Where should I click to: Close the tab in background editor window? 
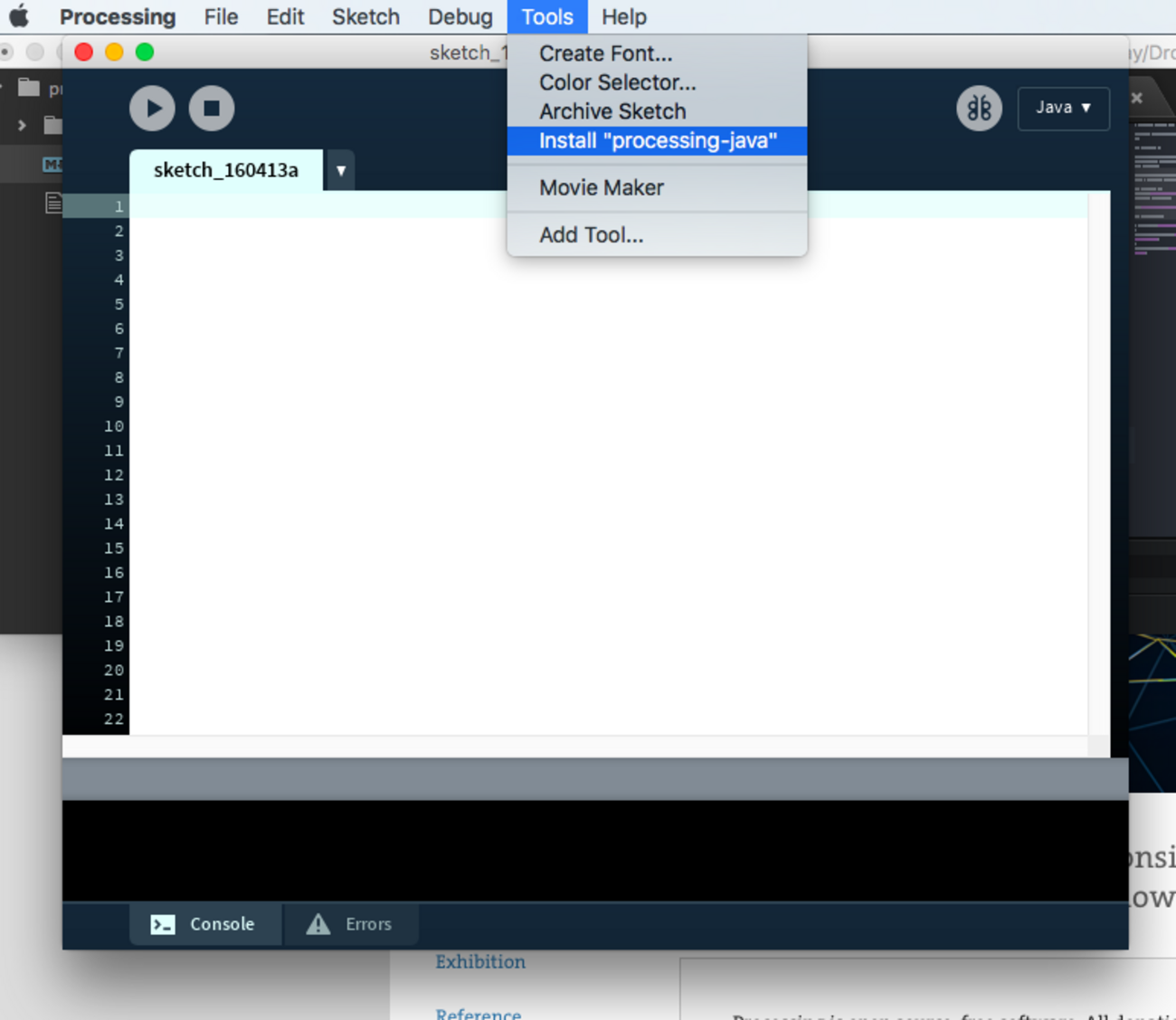(x=1137, y=98)
